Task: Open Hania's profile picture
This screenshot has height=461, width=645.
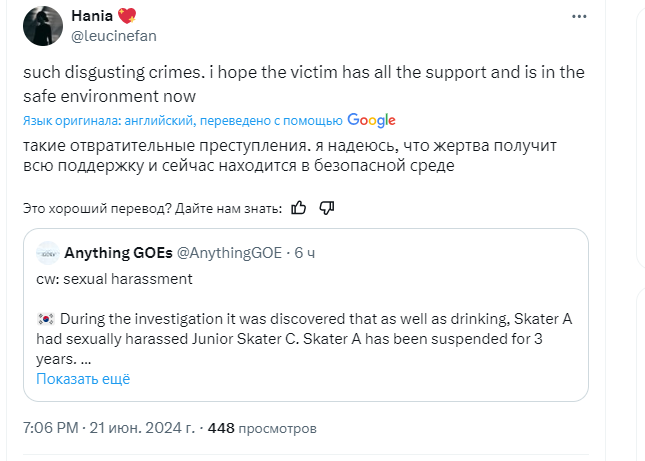Action: click(x=42, y=26)
